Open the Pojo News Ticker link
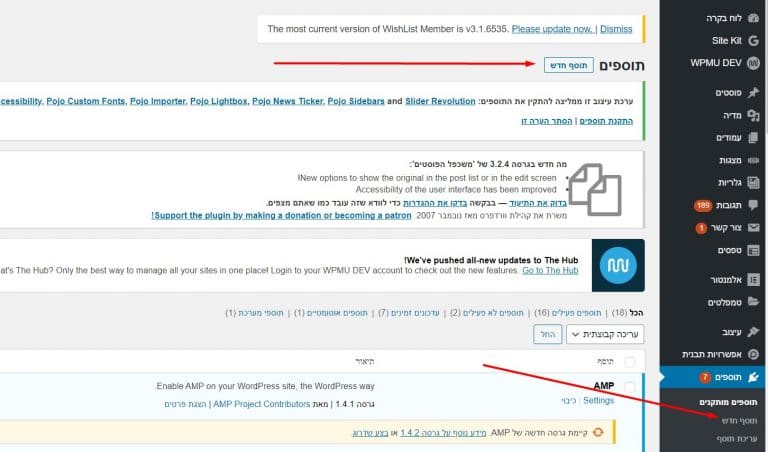 287,101
